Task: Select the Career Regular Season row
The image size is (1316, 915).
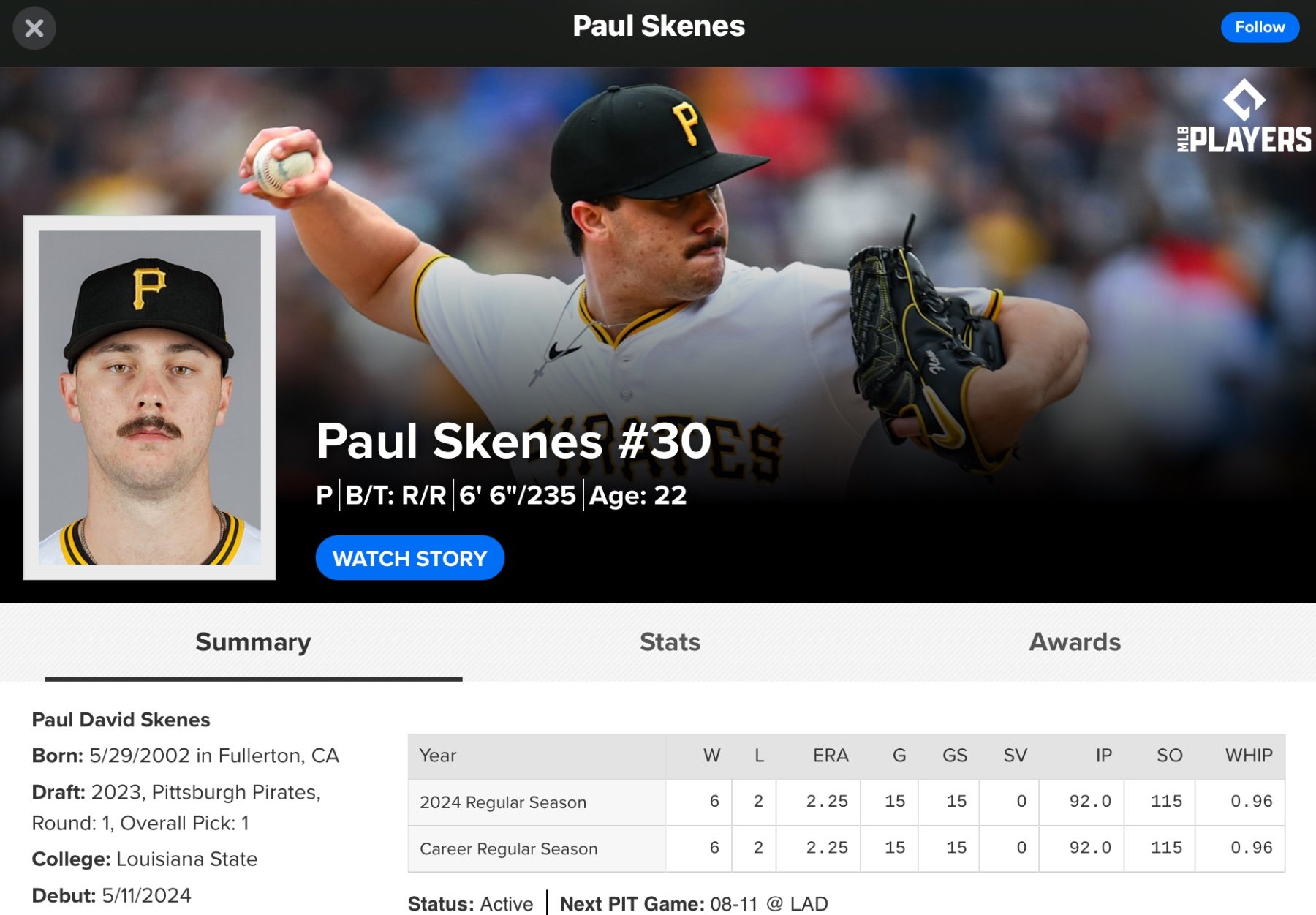Action: [x=508, y=848]
